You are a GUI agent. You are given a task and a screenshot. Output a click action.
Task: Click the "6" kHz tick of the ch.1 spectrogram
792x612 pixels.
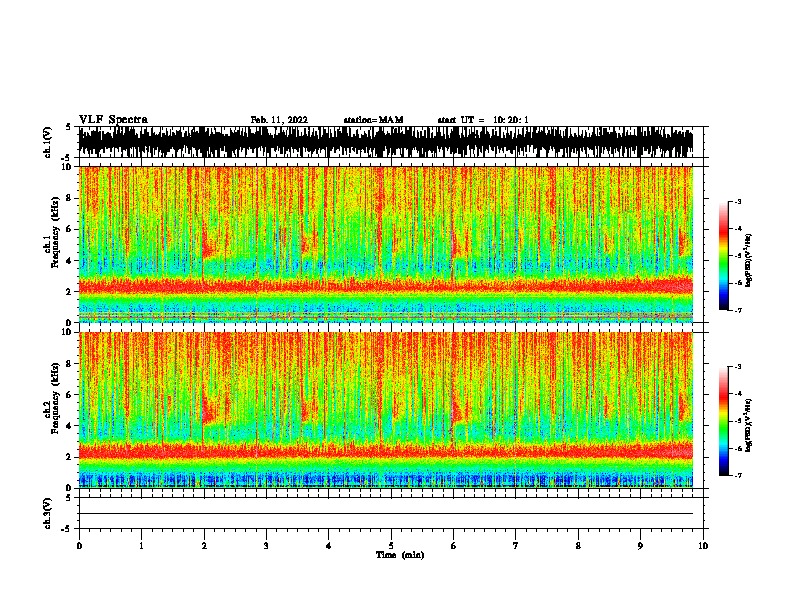pos(69,230)
